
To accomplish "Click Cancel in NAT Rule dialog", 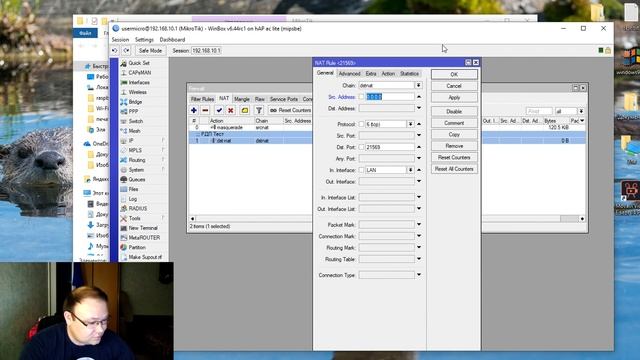I will (454, 86).
